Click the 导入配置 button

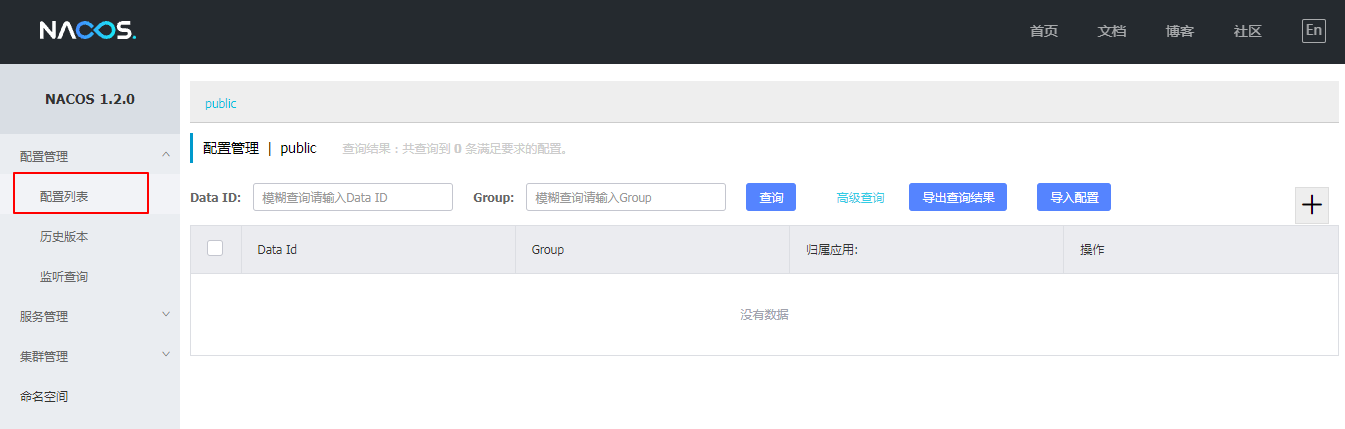[x=1073, y=197]
